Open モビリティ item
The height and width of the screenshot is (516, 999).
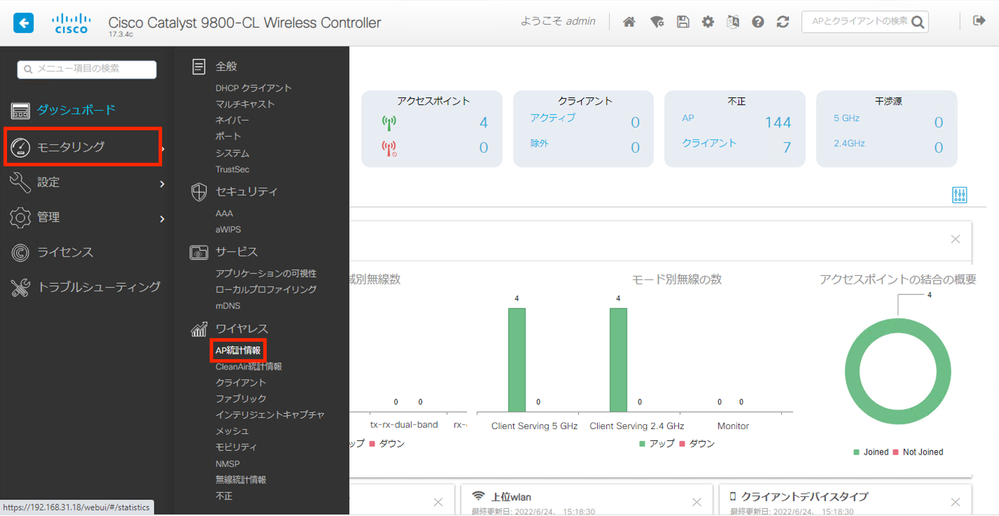coord(236,447)
